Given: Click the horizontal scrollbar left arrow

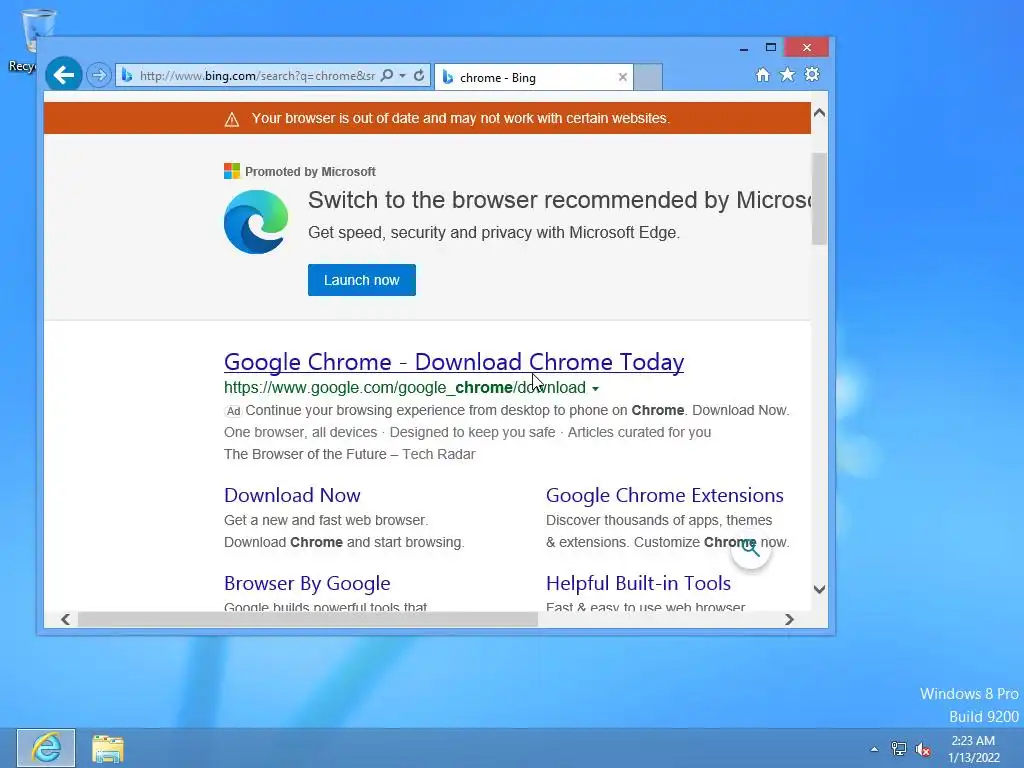Looking at the screenshot, I should coord(65,619).
